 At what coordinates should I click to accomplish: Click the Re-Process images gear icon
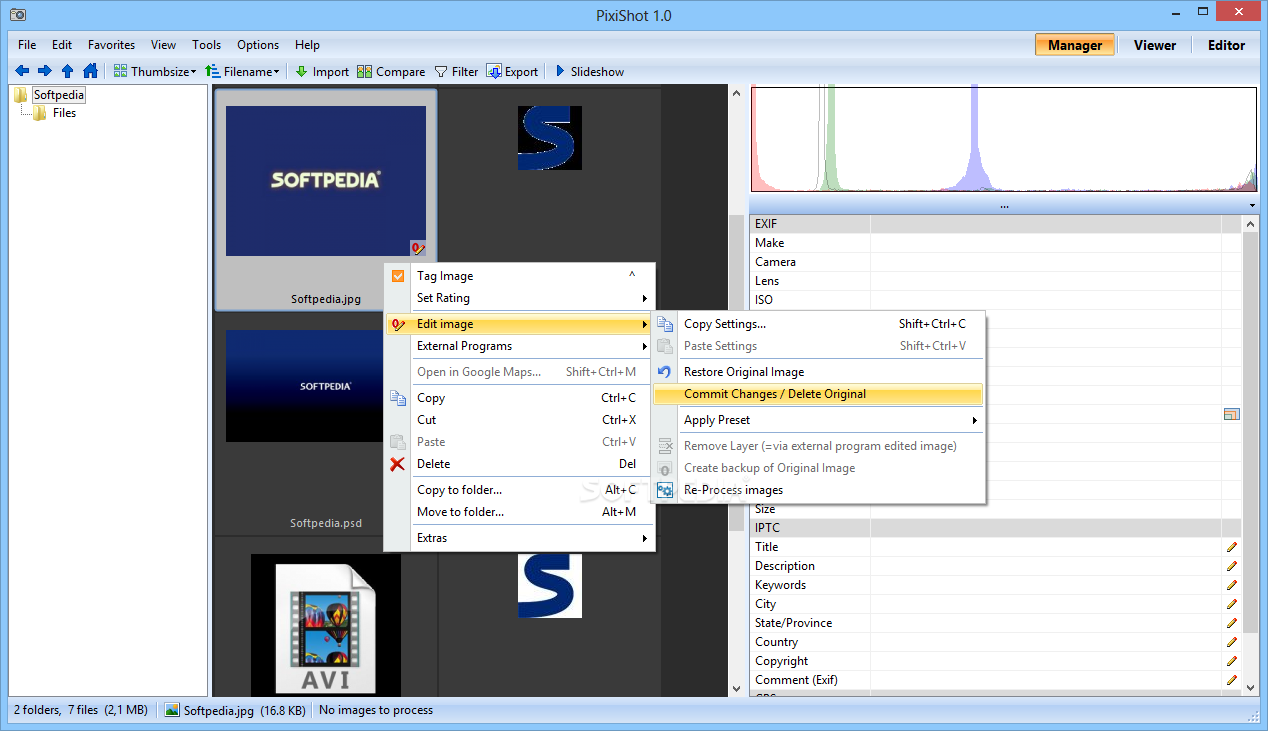[x=665, y=490]
